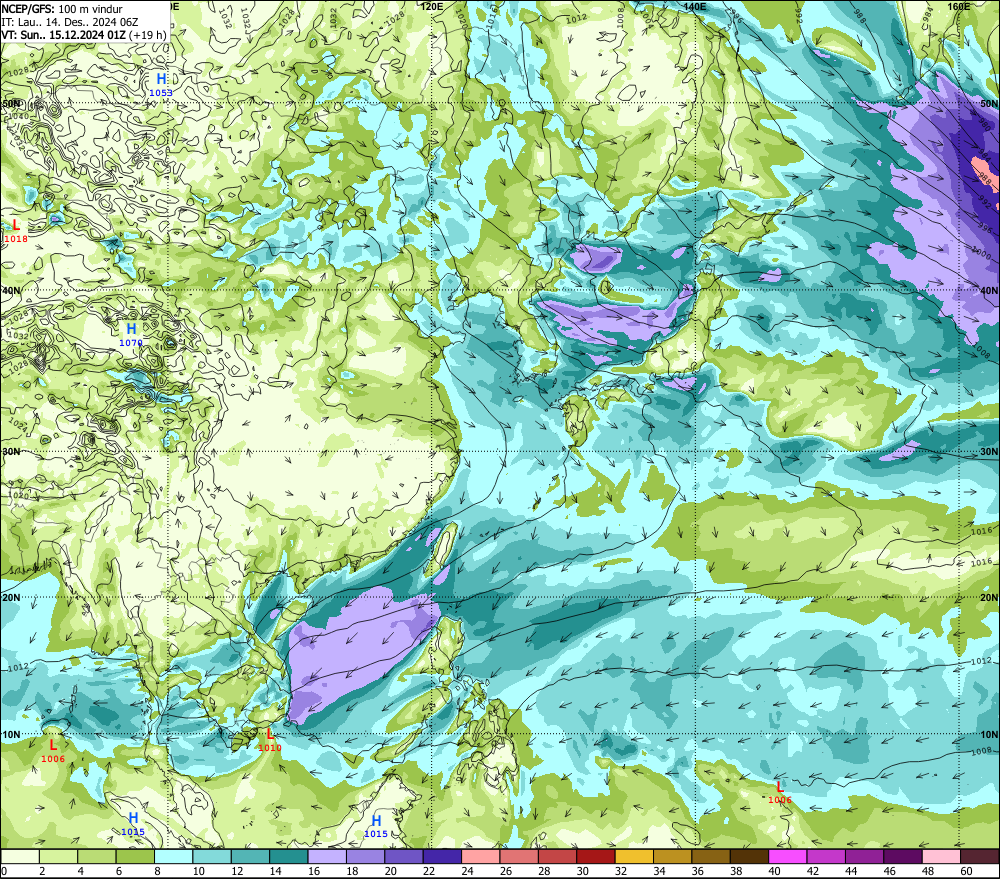The width and height of the screenshot is (1000, 879).
Task: Click the '120E' longitude label
Action: pyautogui.click(x=432, y=6)
